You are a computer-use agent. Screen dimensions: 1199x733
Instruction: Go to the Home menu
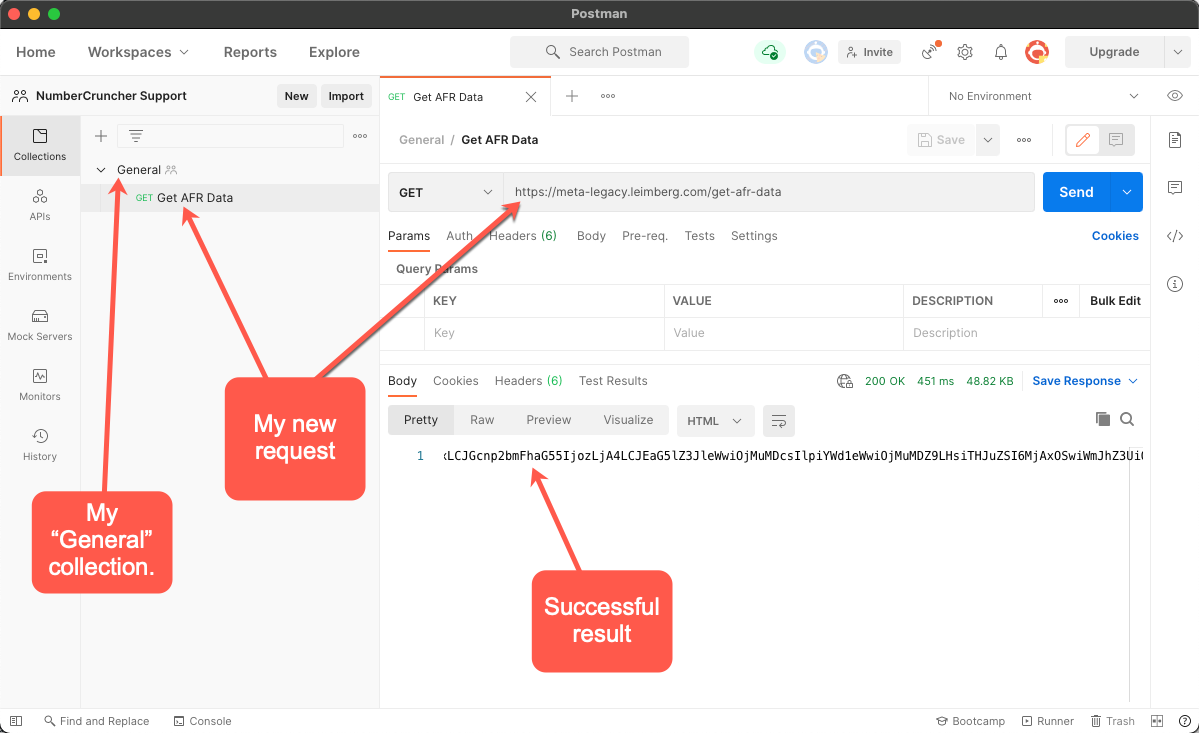pos(36,52)
